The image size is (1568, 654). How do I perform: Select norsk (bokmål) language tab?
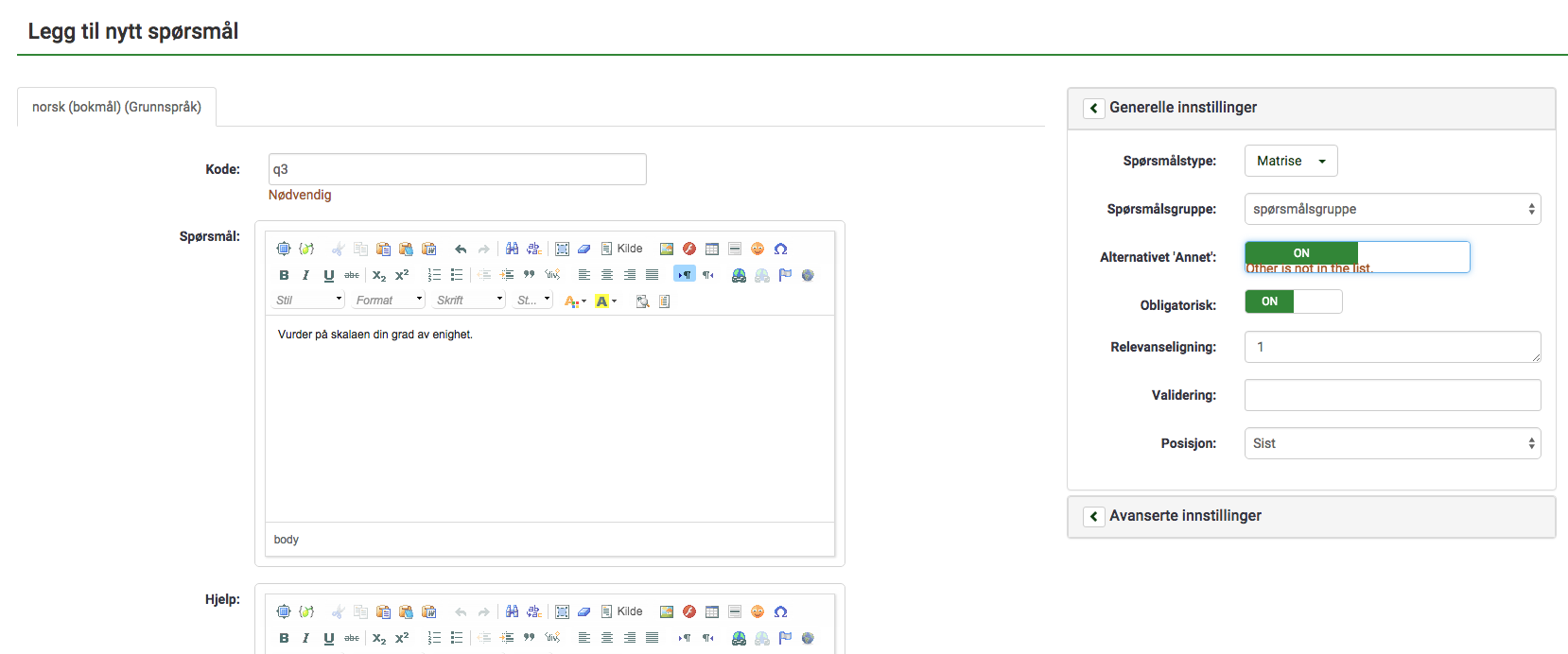point(116,107)
